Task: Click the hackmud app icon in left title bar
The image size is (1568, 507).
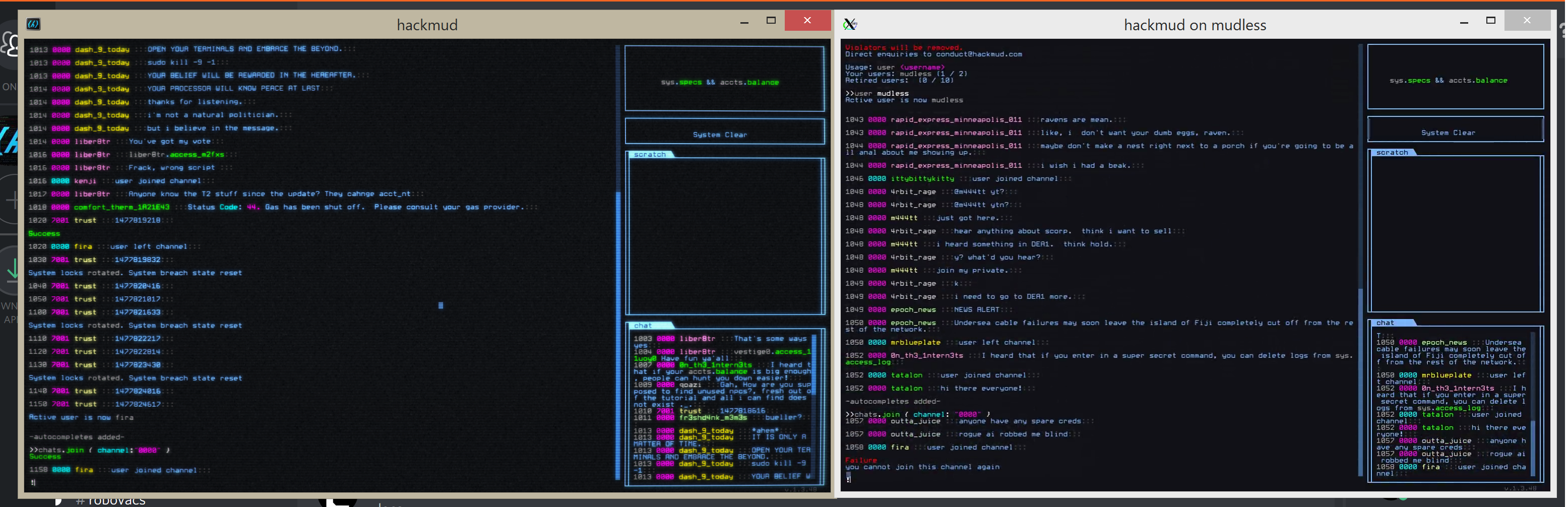Action: [33, 24]
